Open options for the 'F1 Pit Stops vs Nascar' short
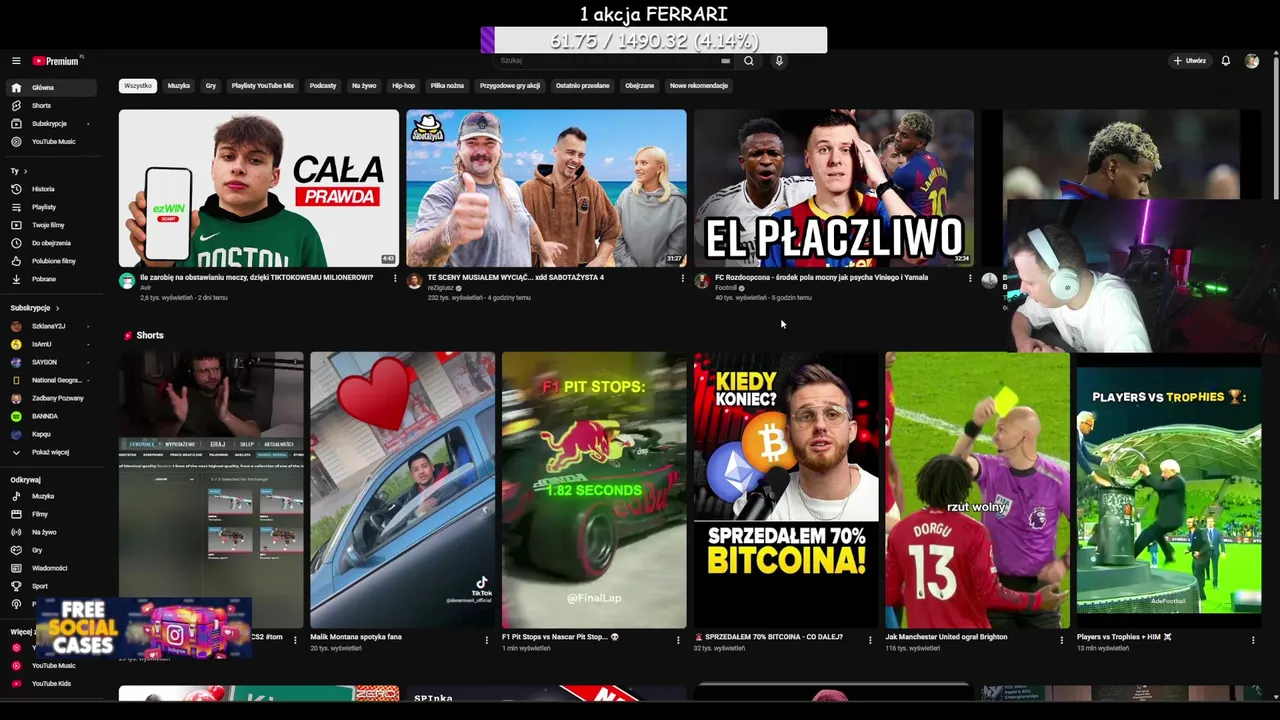Screen dimensions: 1280x720 [678, 639]
